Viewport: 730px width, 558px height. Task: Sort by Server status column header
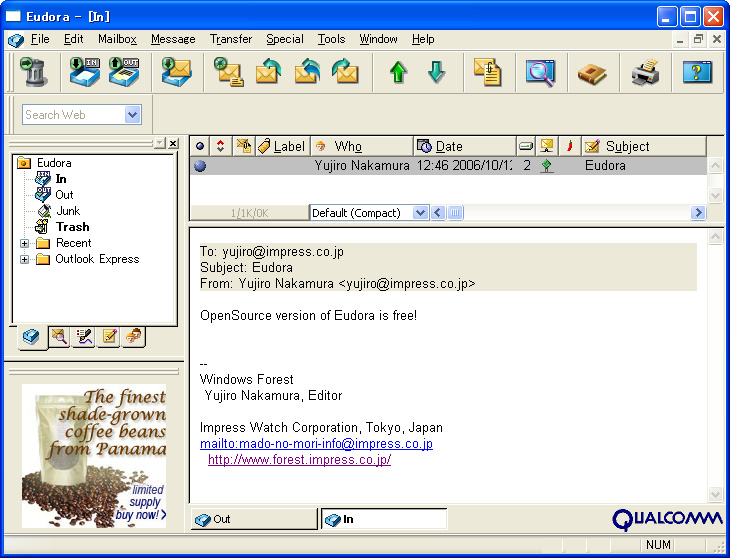click(x=547, y=146)
